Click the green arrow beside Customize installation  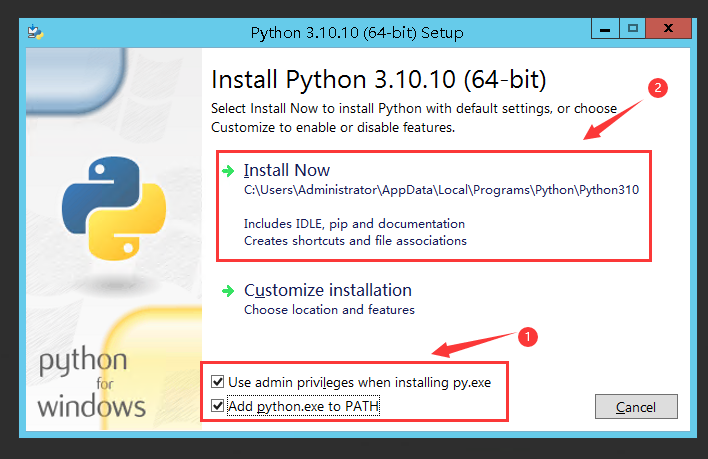pyautogui.click(x=229, y=291)
